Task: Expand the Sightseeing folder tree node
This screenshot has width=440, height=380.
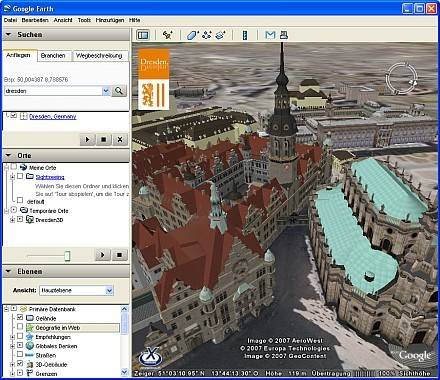Action: (x=12, y=177)
